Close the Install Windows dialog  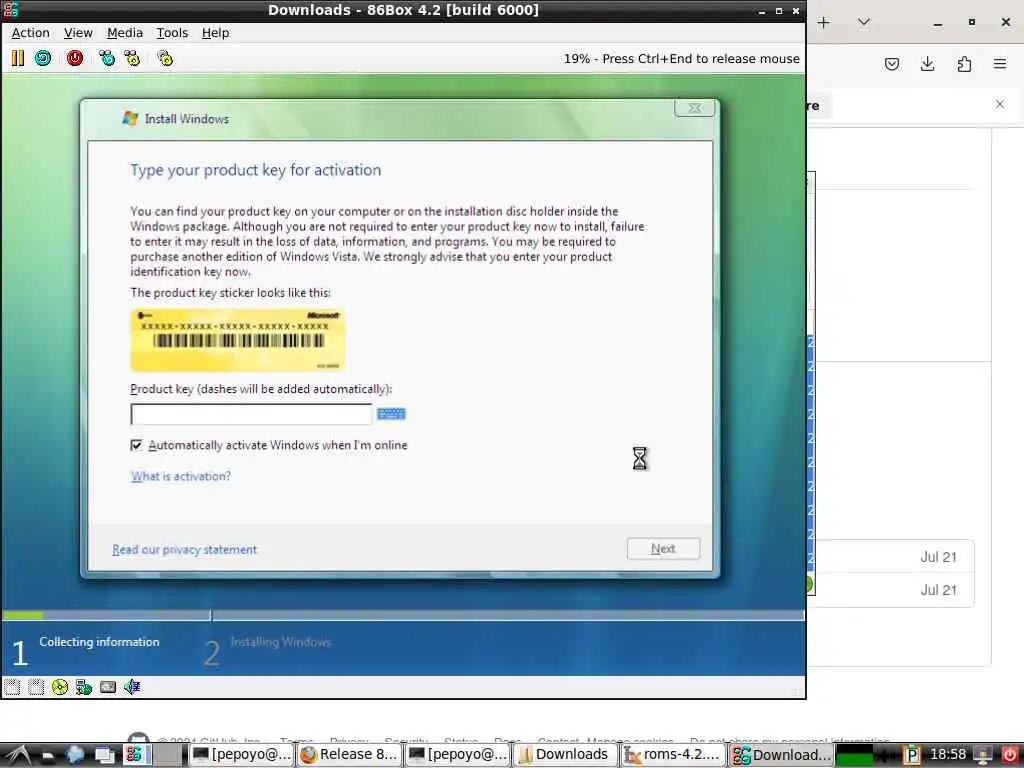click(x=694, y=108)
